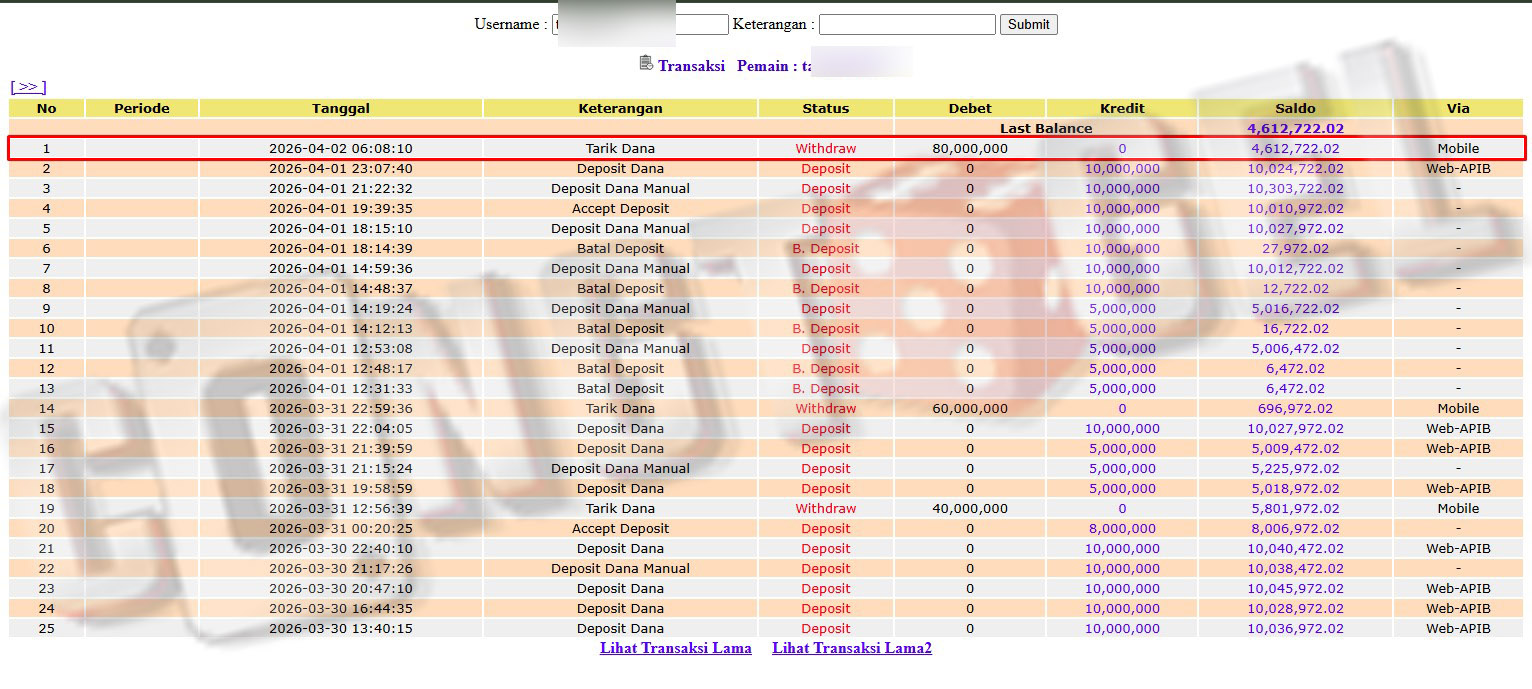Select date 2026-03-31 22:04:05
This screenshot has height=689, width=1532.
pos(341,428)
